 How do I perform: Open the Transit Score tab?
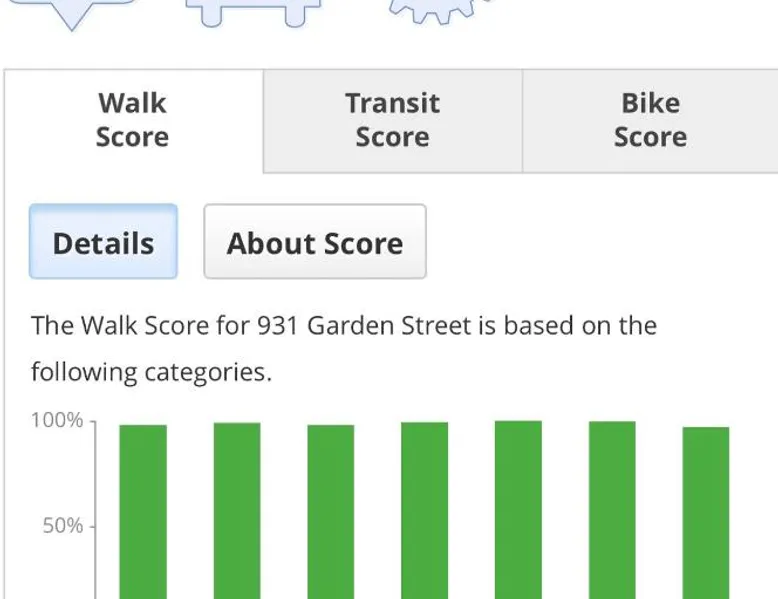tap(392, 120)
